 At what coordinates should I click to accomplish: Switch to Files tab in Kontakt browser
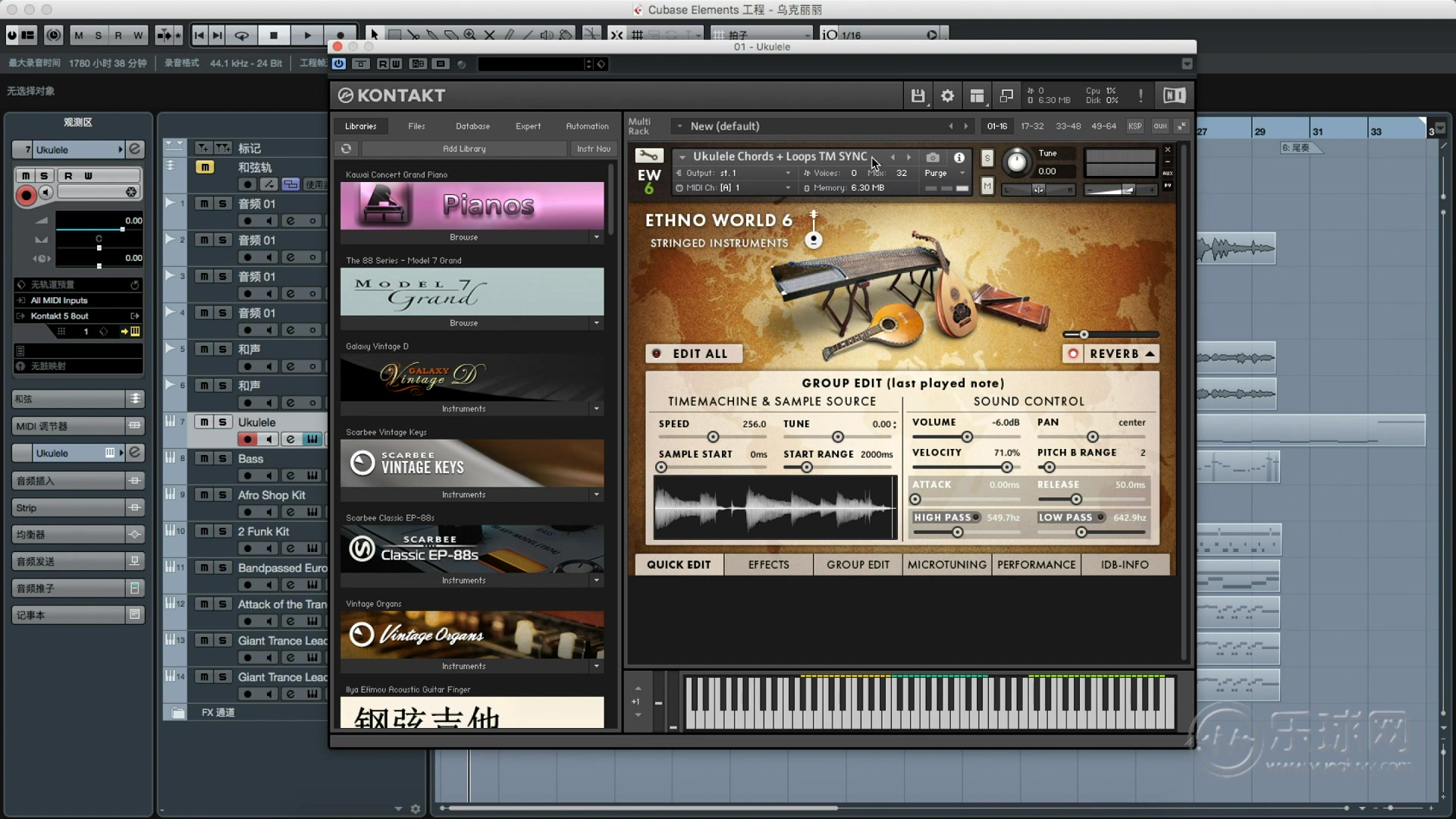coord(416,126)
